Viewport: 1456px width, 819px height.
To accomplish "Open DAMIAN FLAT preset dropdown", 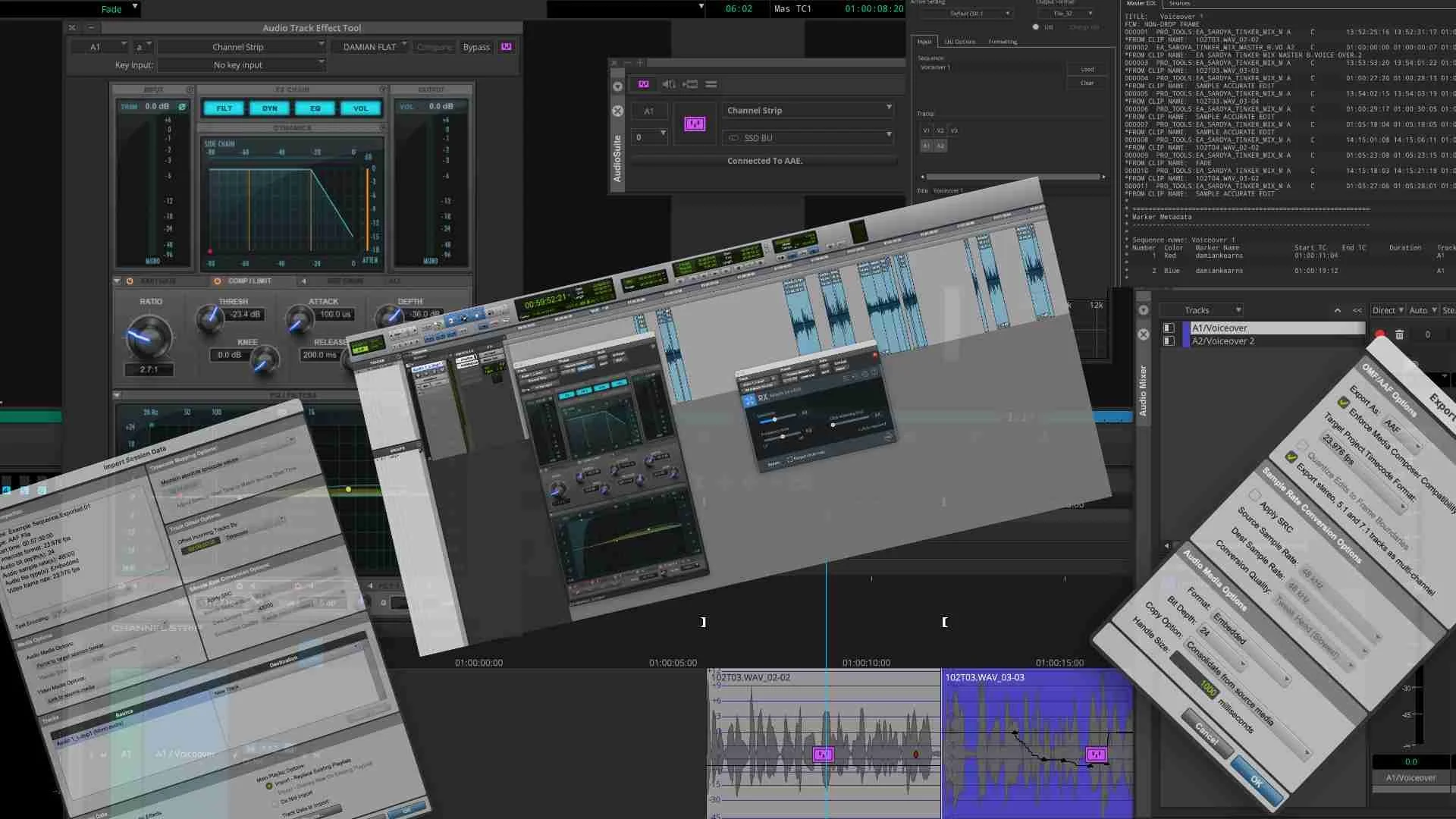I will [371, 47].
